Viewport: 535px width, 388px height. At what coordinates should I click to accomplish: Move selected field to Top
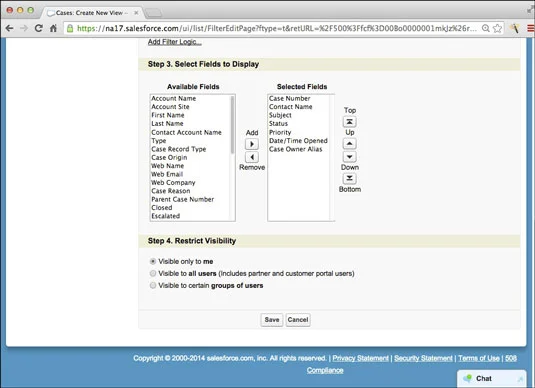click(x=349, y=121)
